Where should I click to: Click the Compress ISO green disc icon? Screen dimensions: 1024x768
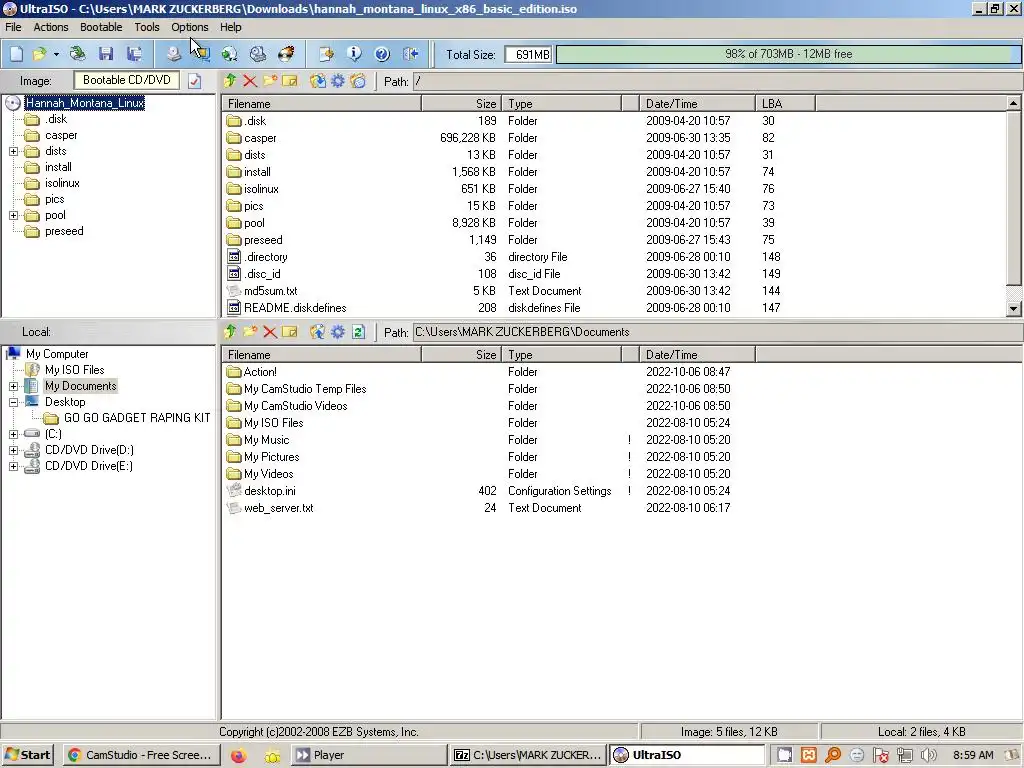coord(229,54)
